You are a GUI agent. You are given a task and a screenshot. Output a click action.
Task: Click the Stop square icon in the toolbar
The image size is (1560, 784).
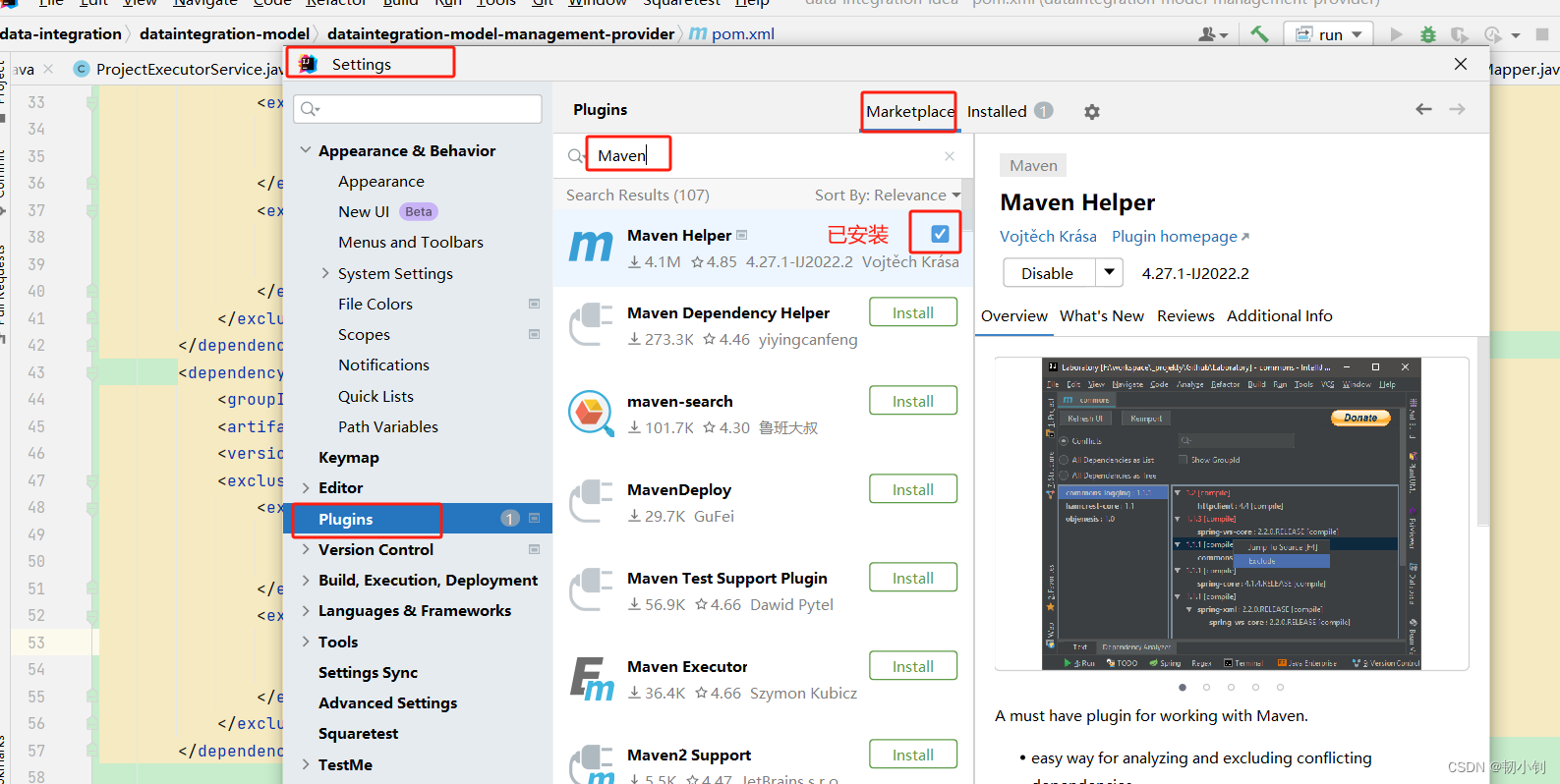[1541, 34]
